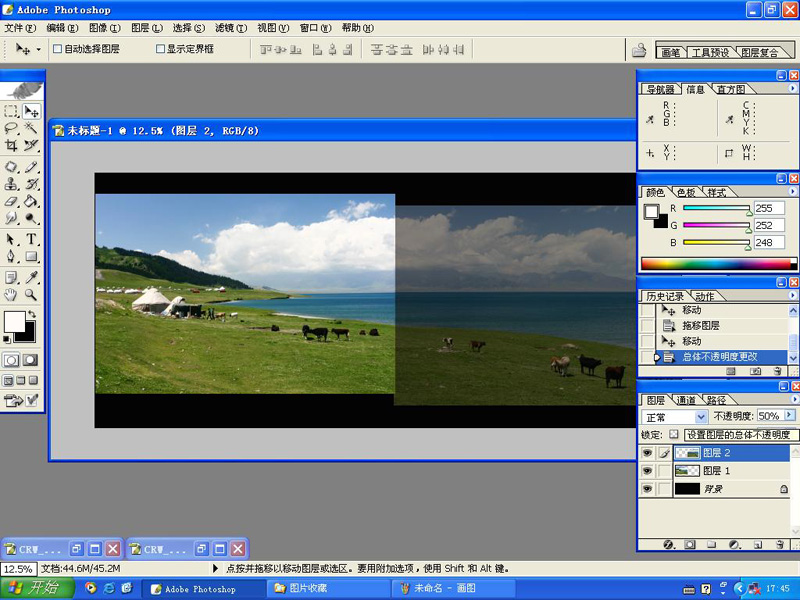Select the Lasso tool

(11, 128)
